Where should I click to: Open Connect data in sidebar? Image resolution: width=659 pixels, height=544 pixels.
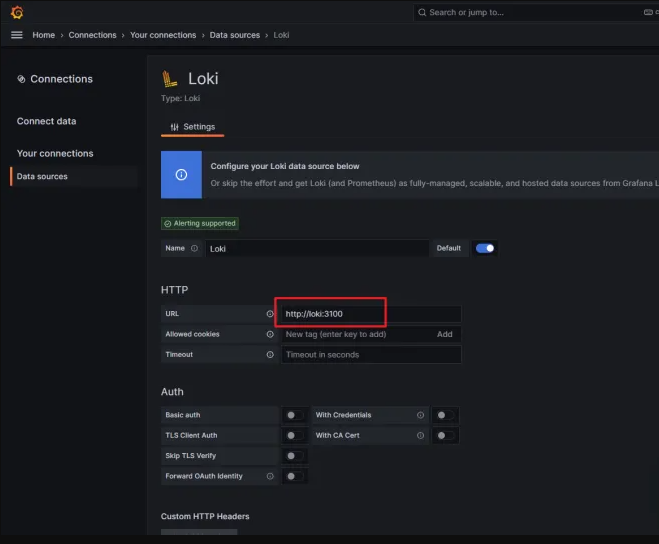point(46,121)
